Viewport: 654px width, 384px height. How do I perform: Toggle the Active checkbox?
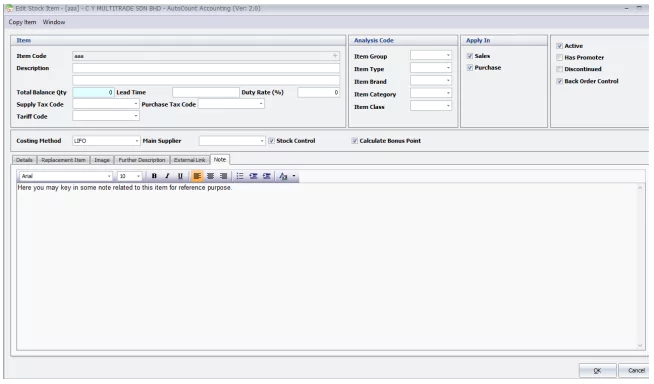tap(560, 46)
